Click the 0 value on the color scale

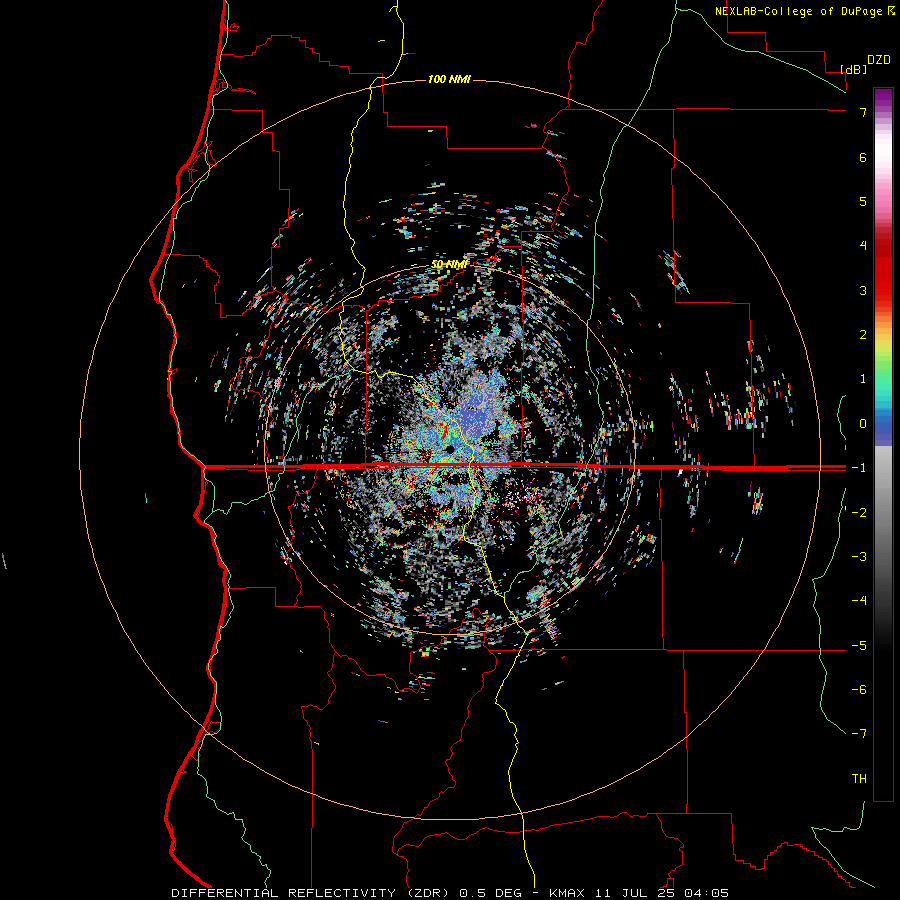[x=863, y=424]
